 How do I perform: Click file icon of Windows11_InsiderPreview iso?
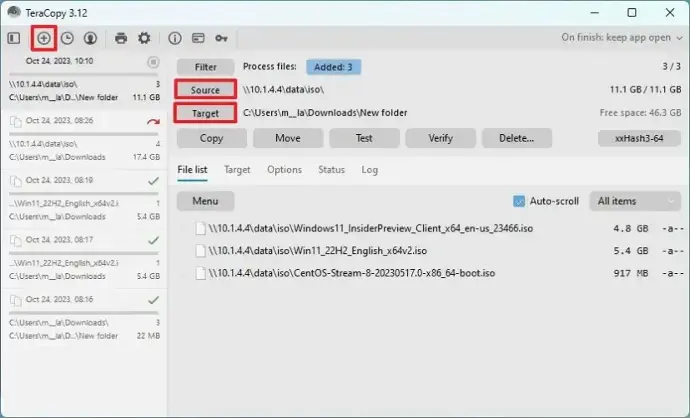(x=201, y=228)
